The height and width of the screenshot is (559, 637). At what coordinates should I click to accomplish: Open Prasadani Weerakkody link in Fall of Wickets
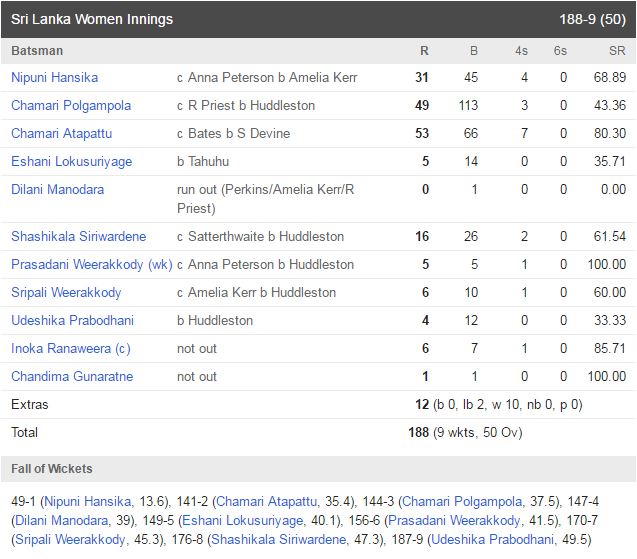click(x=454, y=520)
